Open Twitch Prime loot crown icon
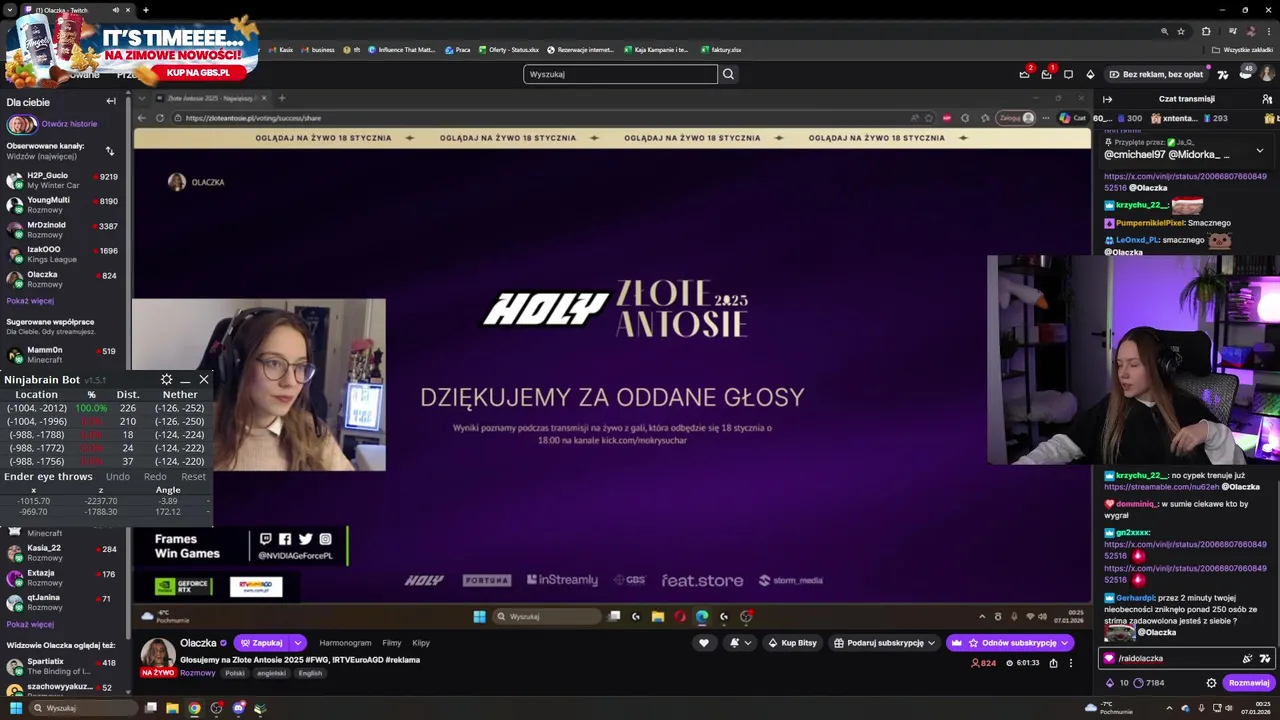This screenshot has width=1280, height=720. pyautogui.click(x=1024, y=74)
